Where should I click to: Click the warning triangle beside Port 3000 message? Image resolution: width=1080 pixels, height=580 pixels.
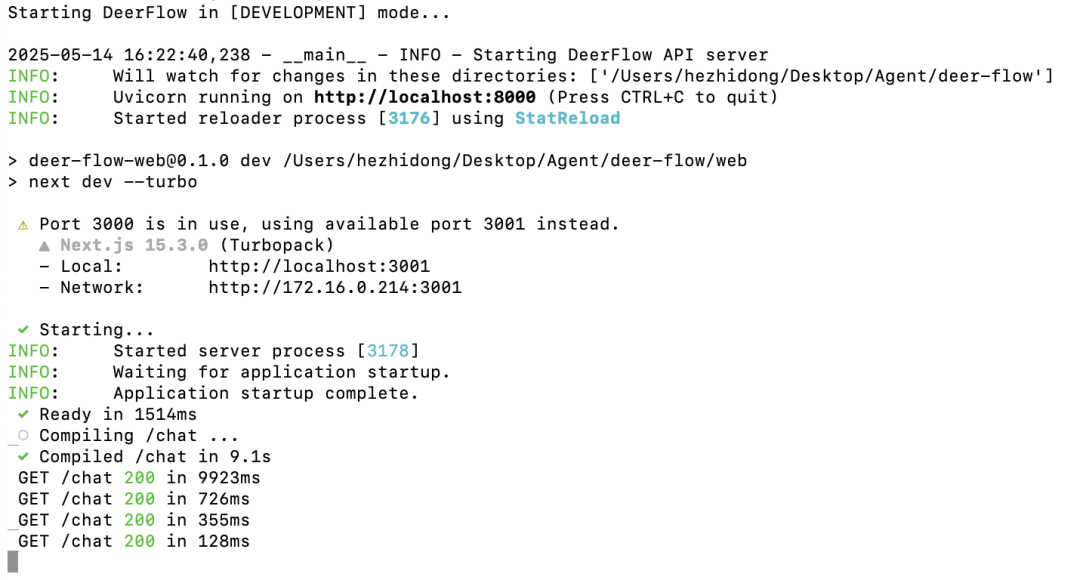click(22, 225)
